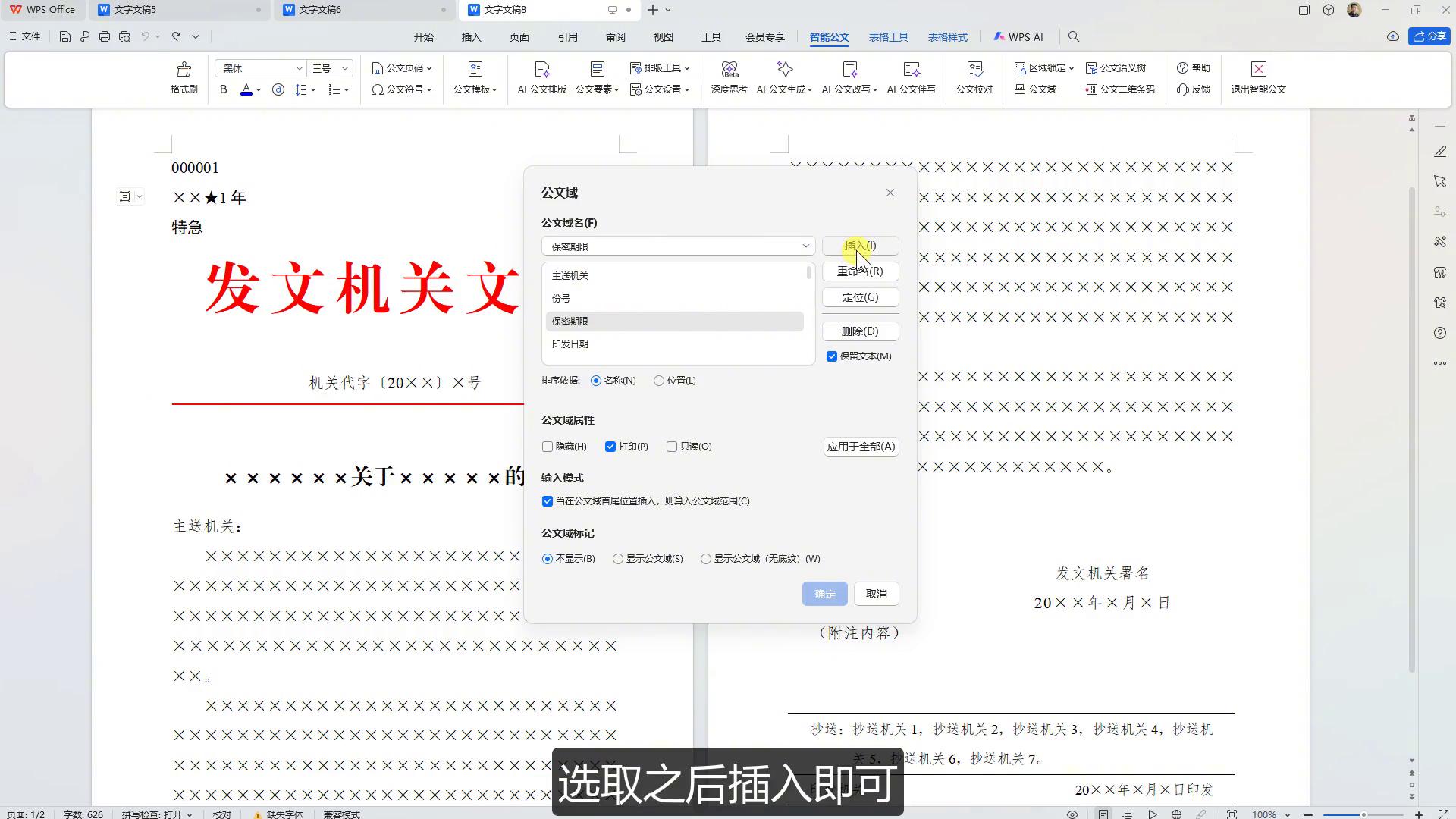Select the 格式刷 format painter tool
Screen dimensions: 1456x819
tap(183, 78)
